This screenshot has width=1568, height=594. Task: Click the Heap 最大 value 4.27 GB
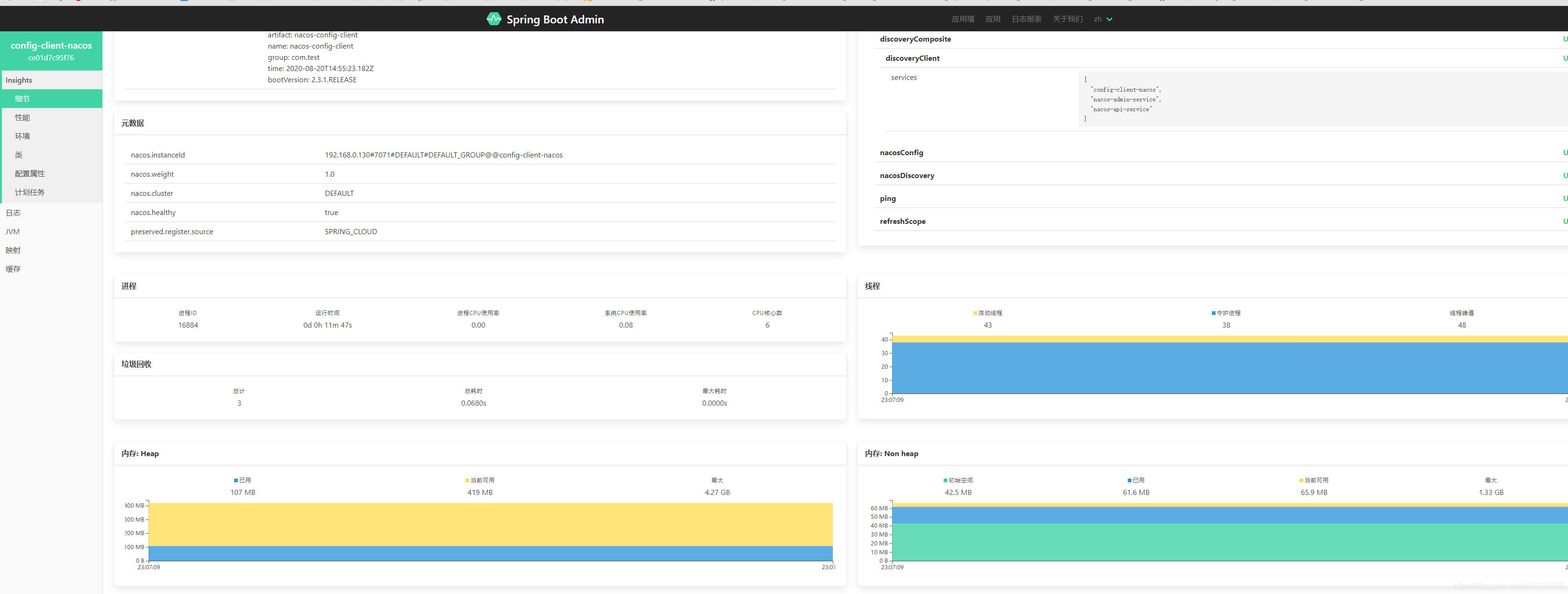(x=717, y=493)
